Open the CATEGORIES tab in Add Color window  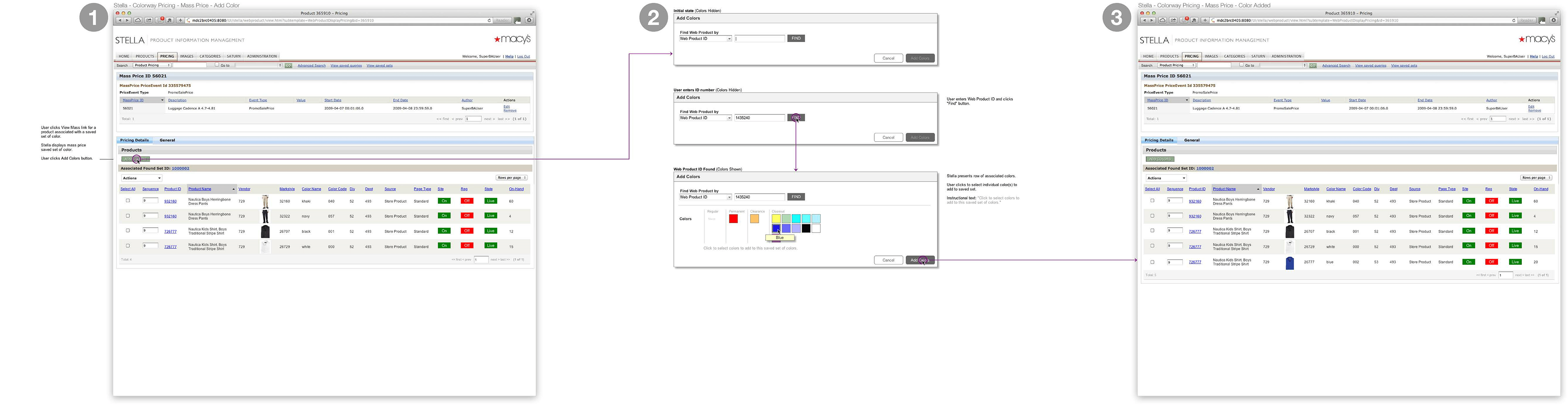[210, 56]
